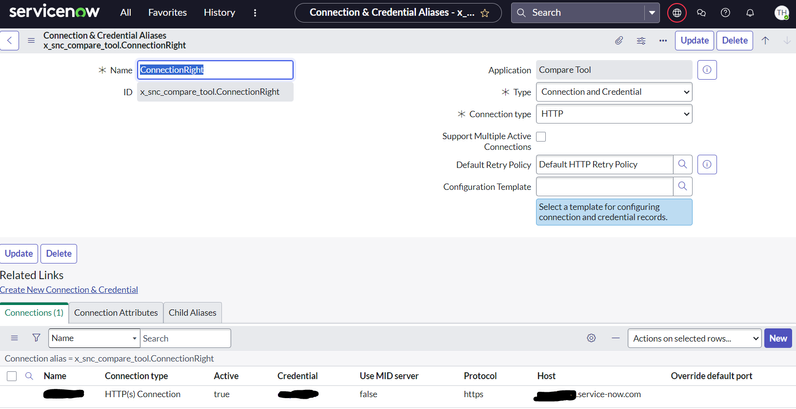Toggle column search magnifier icon
Image resolution: width=796 pixels, height=409 pixels.
pos(29,376)
